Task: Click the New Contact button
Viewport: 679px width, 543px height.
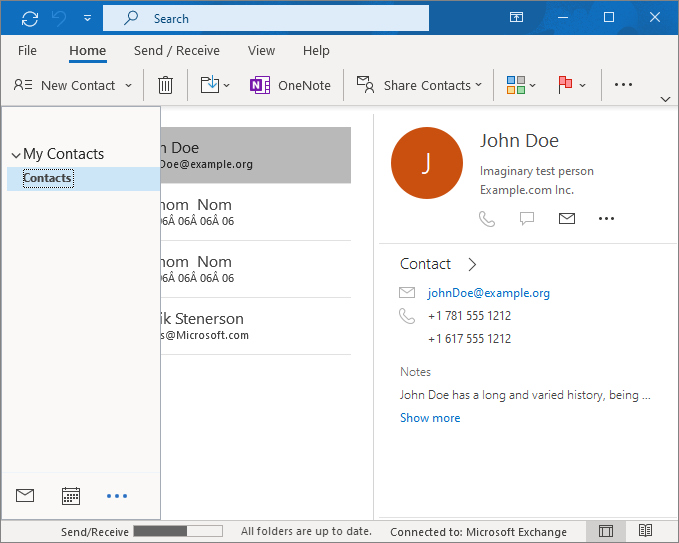Action: [65, 85]
